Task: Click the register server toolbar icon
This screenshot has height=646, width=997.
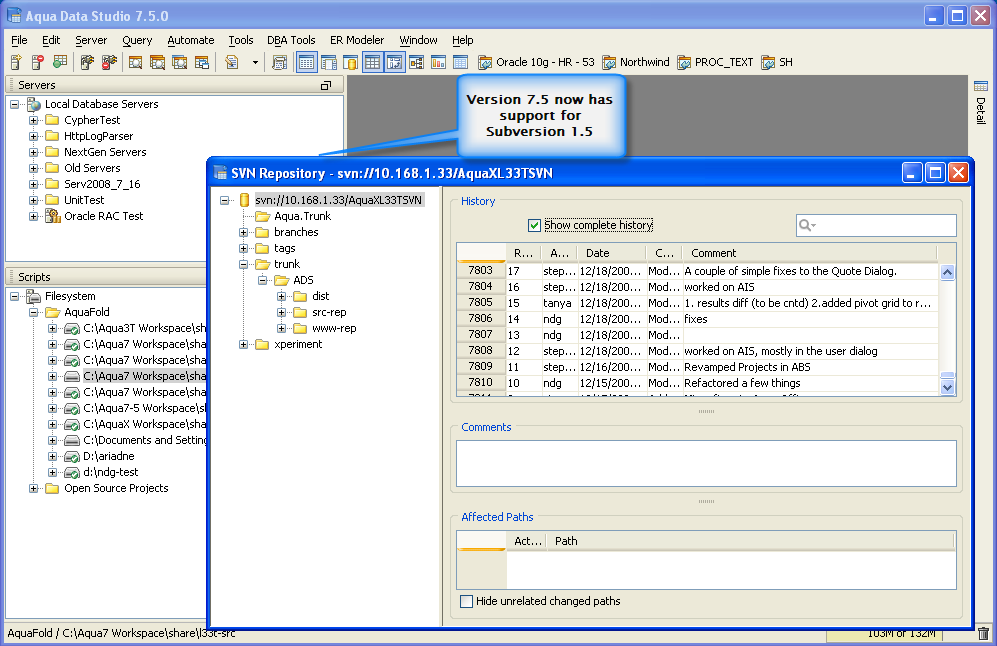Action: point(16,62)
